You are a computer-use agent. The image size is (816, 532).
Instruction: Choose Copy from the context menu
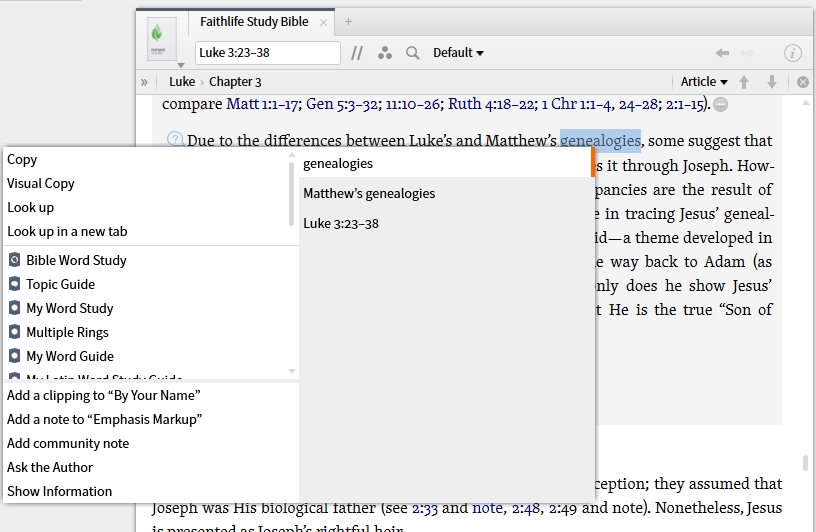click(x=22, y=159)
